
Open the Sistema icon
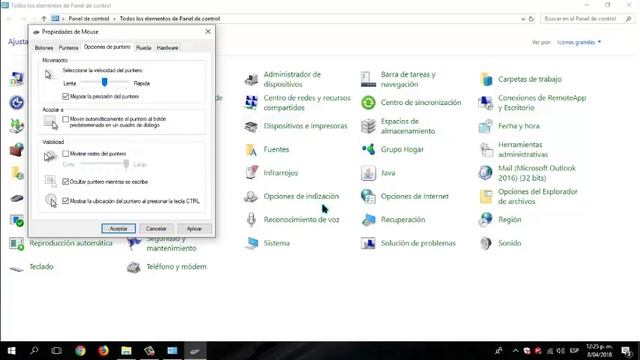(251, 243)
